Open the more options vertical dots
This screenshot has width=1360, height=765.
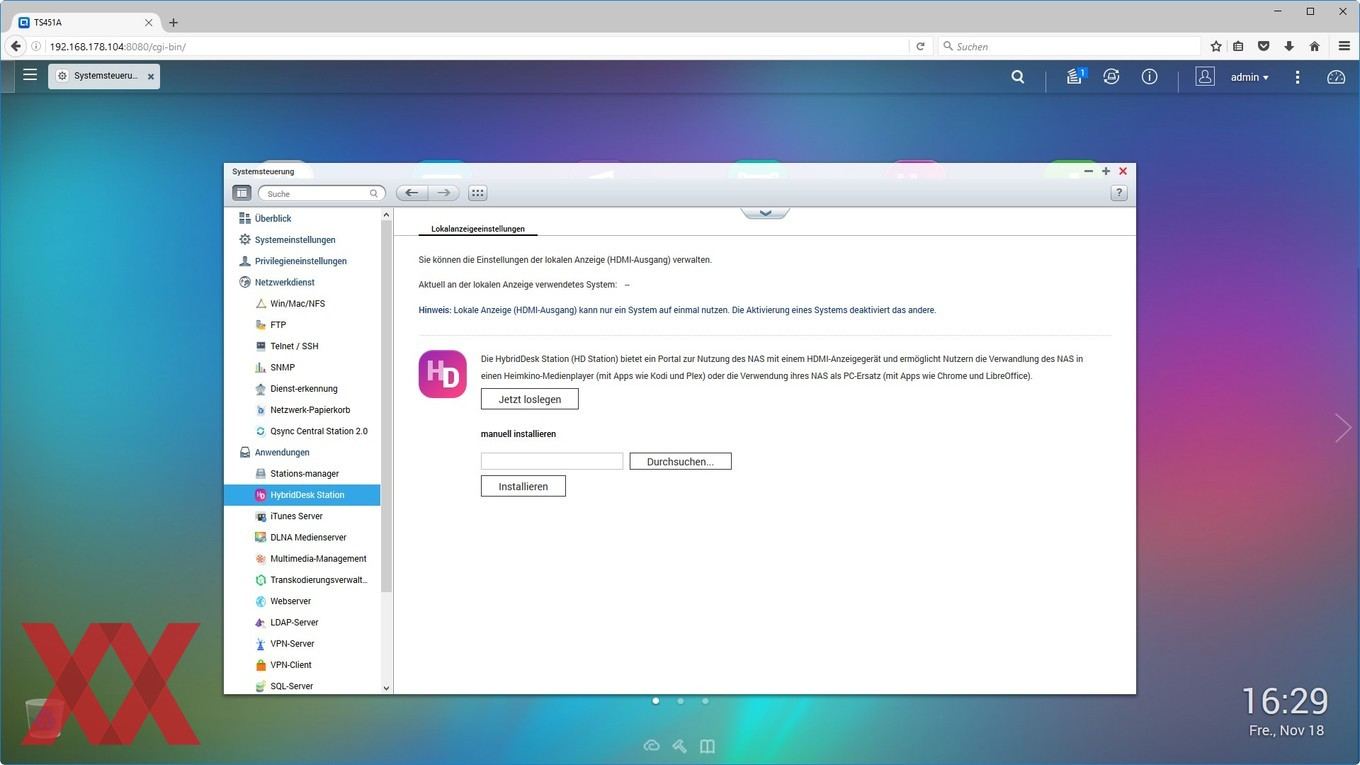pyautogui.click(x=1298, y=77)
